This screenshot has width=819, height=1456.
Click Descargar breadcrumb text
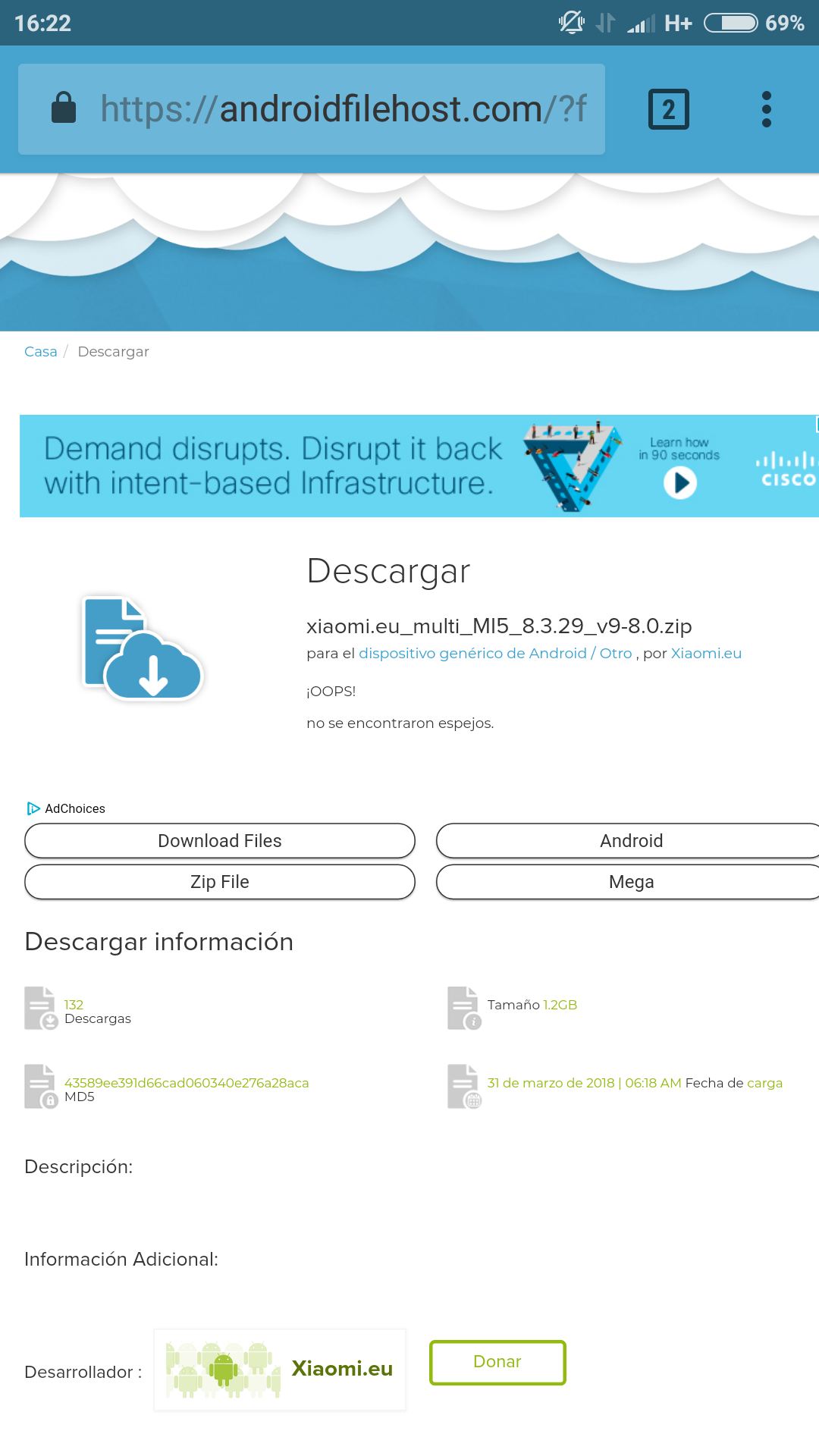(114, 352)
